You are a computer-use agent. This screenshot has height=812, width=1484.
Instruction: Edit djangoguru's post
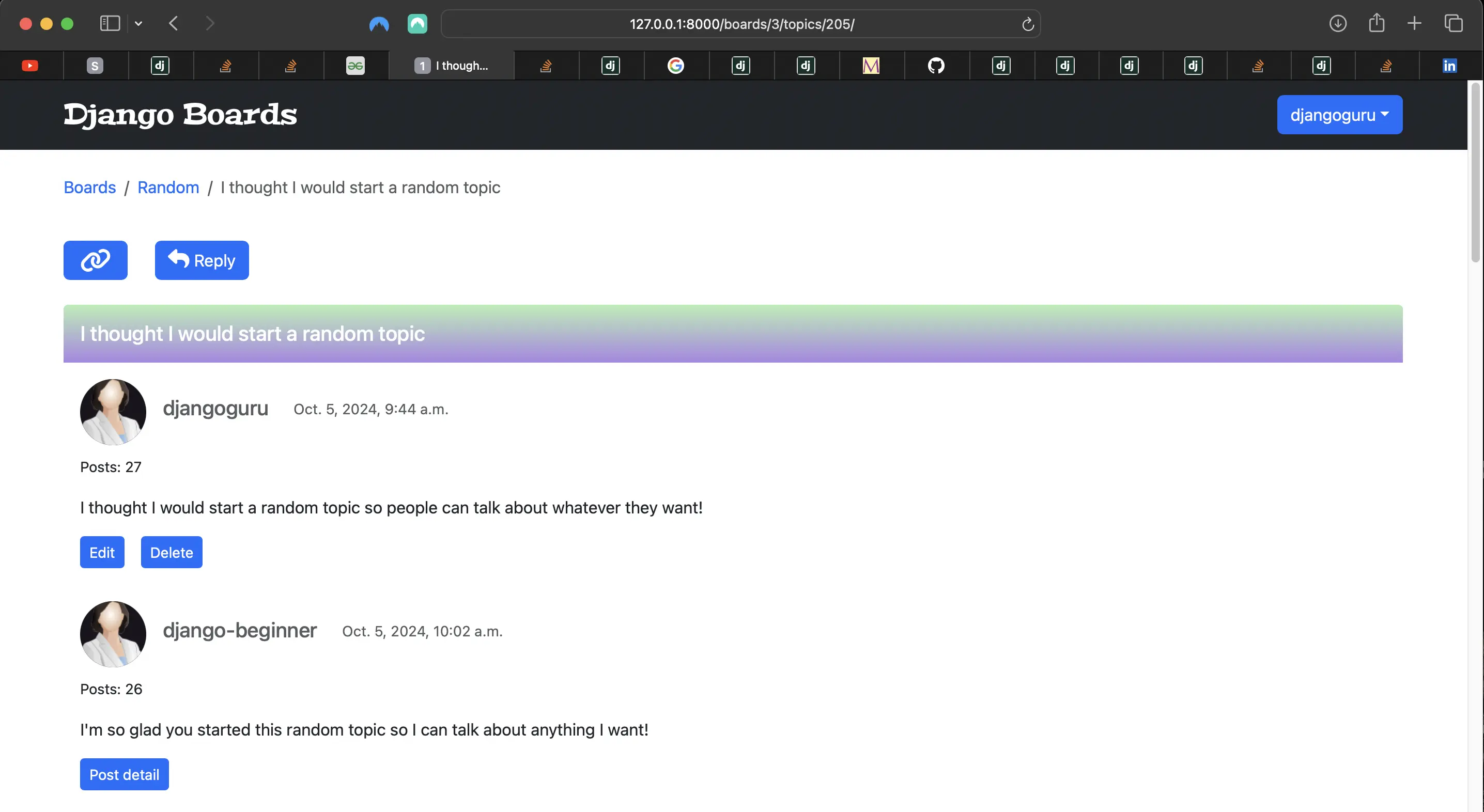tap(102, 552)
